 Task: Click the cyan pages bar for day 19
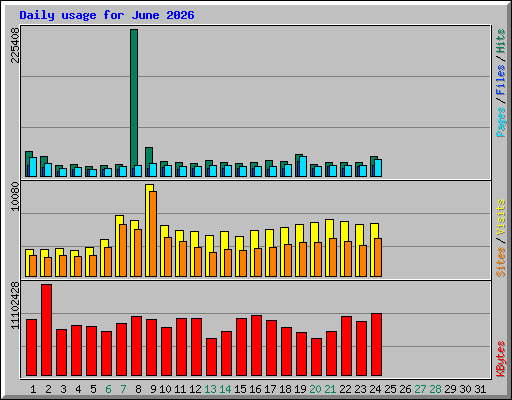(x=303, y=166)
